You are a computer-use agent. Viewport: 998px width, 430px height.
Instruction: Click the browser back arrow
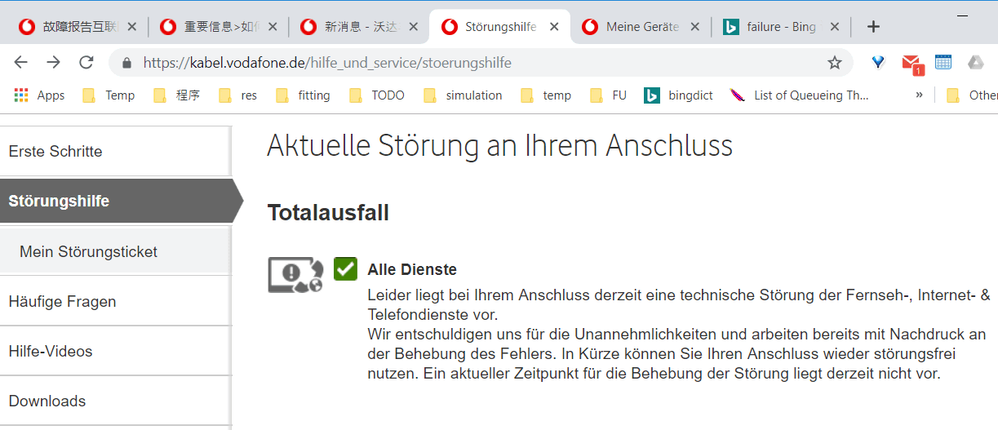click(x=21, y=63)
